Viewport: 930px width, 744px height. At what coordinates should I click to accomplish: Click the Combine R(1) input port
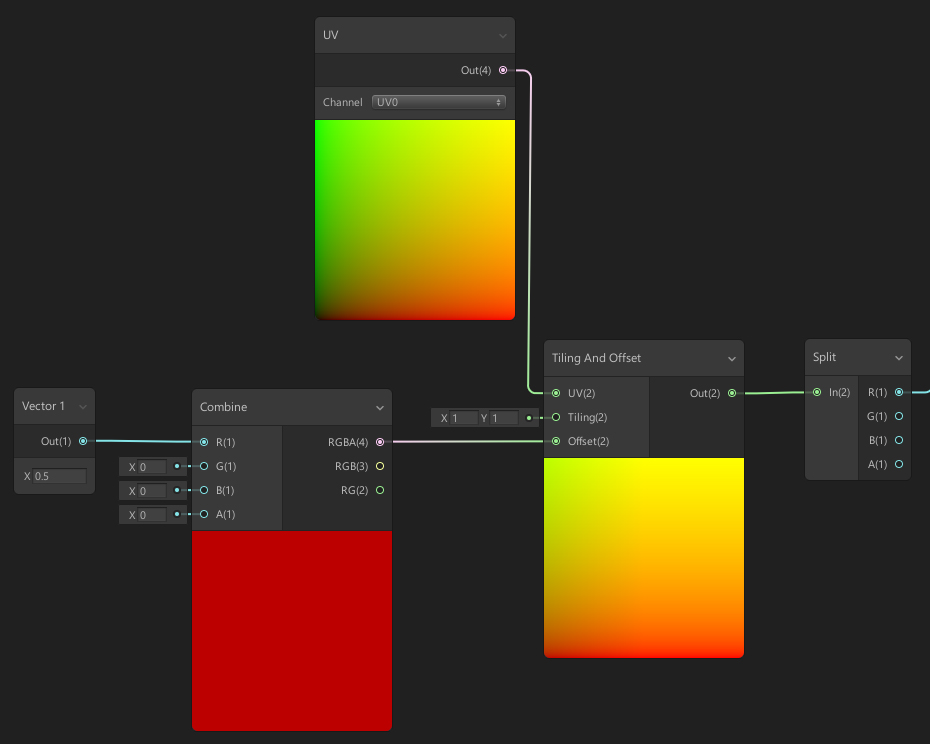click(204, 442)
